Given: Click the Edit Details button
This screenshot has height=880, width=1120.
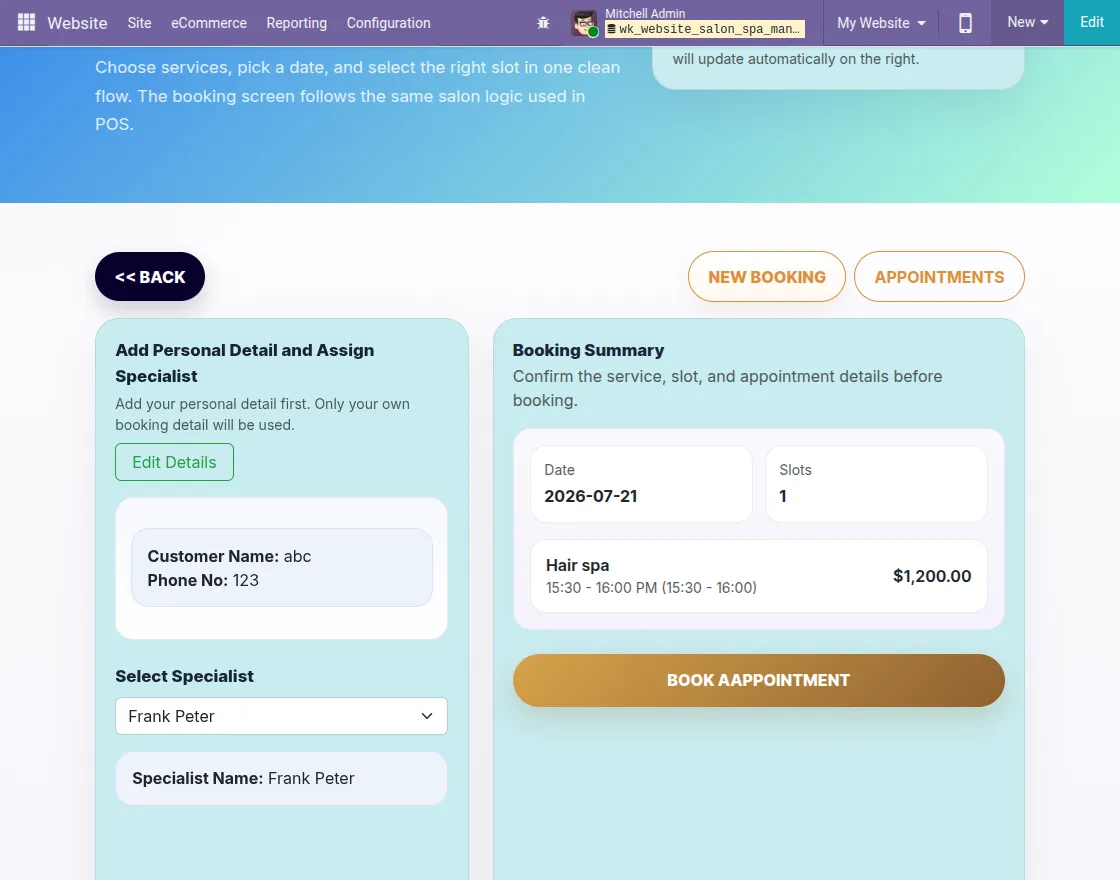Looking at the screenshot, I should pyautogui.click(x=174, y=462).
